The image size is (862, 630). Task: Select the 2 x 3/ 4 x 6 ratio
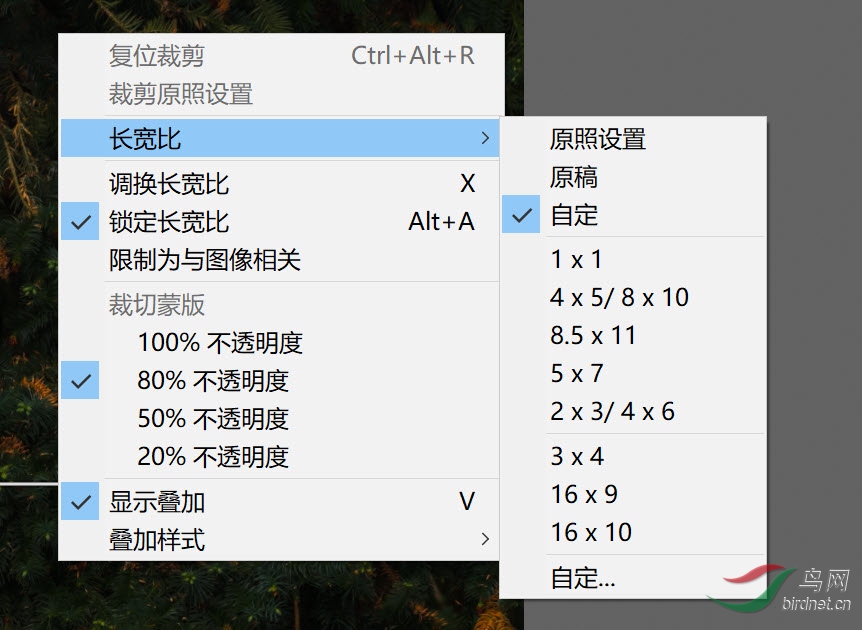(x=633, y=411)
